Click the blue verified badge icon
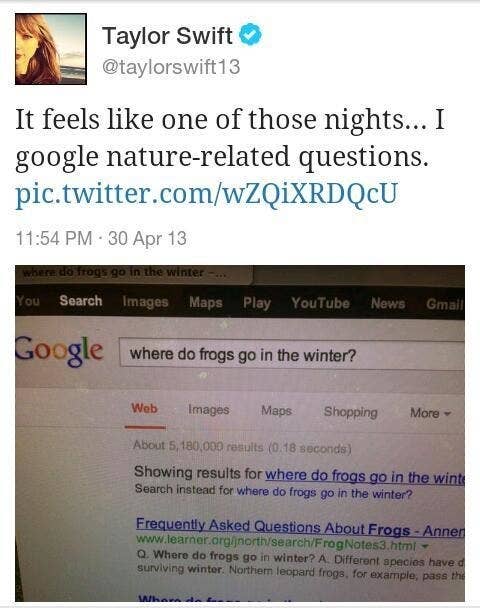The image size is (480, 613). point(250,34)
